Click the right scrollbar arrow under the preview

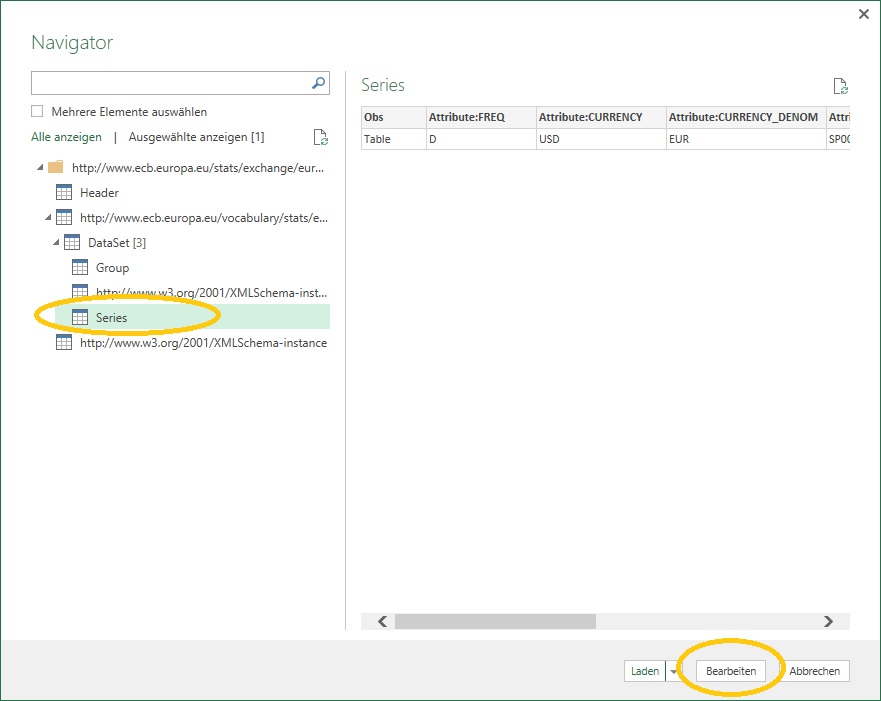[x=828, y=620]
